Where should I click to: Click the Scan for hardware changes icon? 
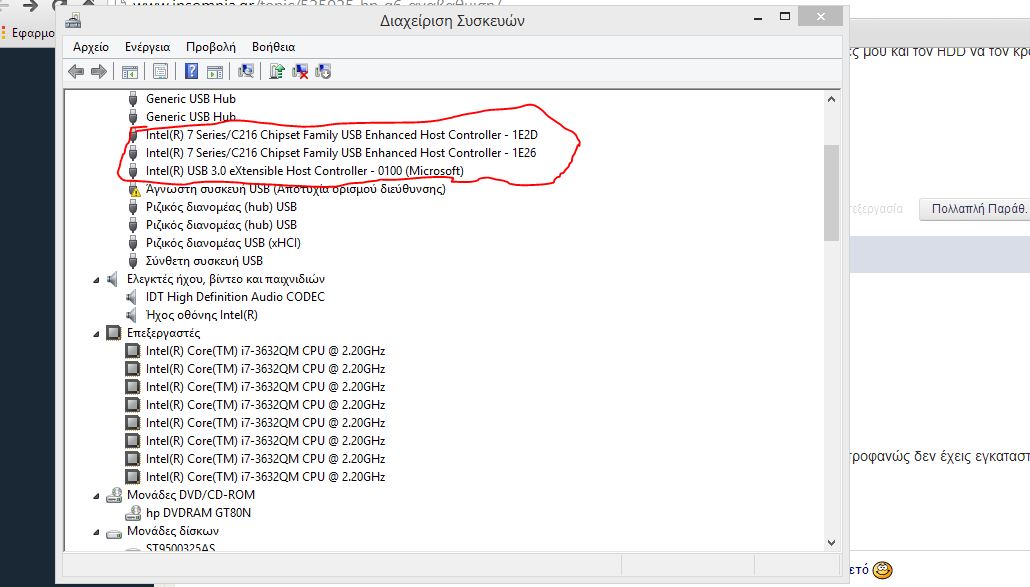pos(246,71)
